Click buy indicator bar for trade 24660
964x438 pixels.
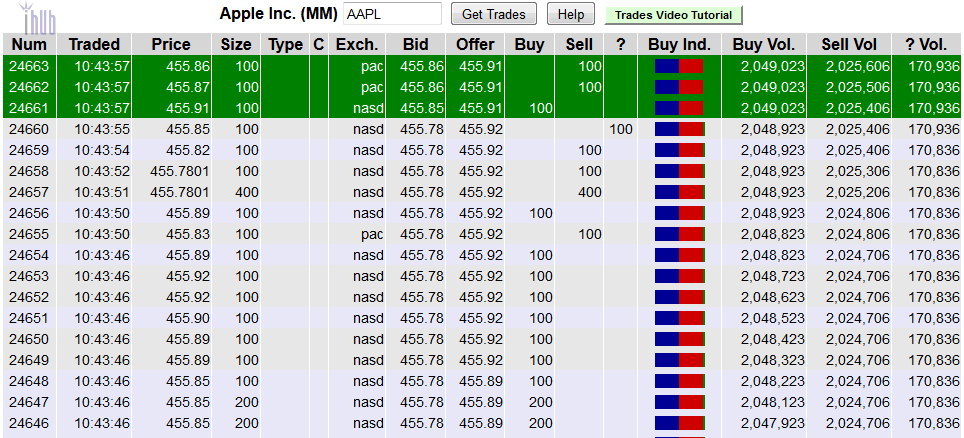[679, 129]
